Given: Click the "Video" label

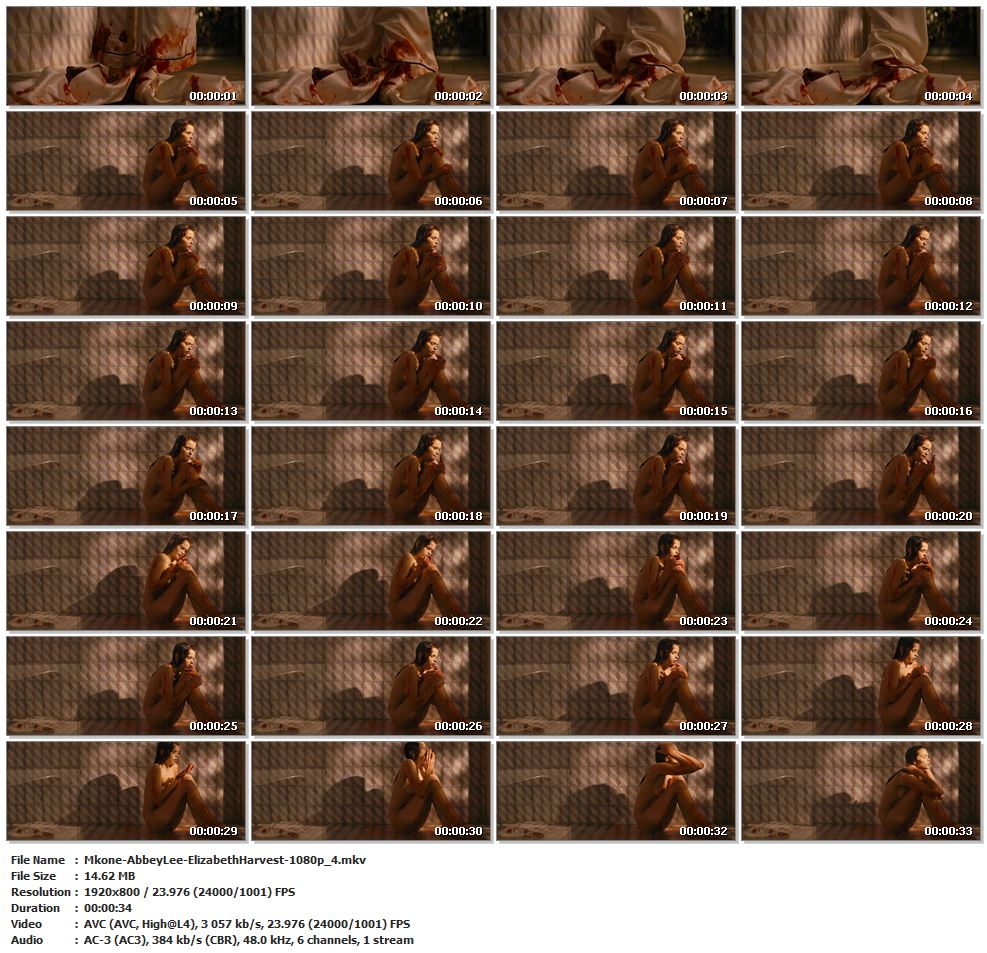Looking at the screenshot, I should (26, 924).
